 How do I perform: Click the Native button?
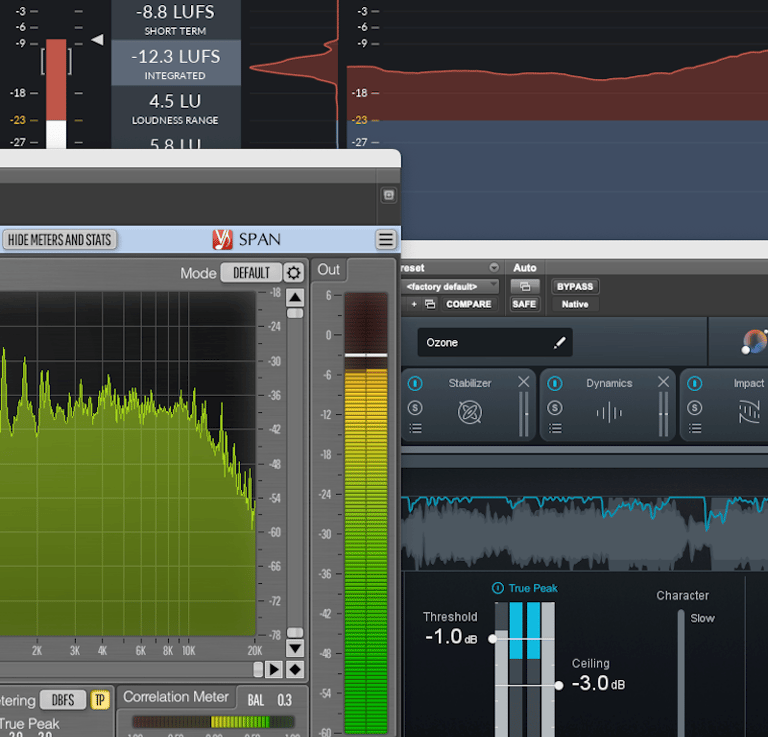[575, 304]
